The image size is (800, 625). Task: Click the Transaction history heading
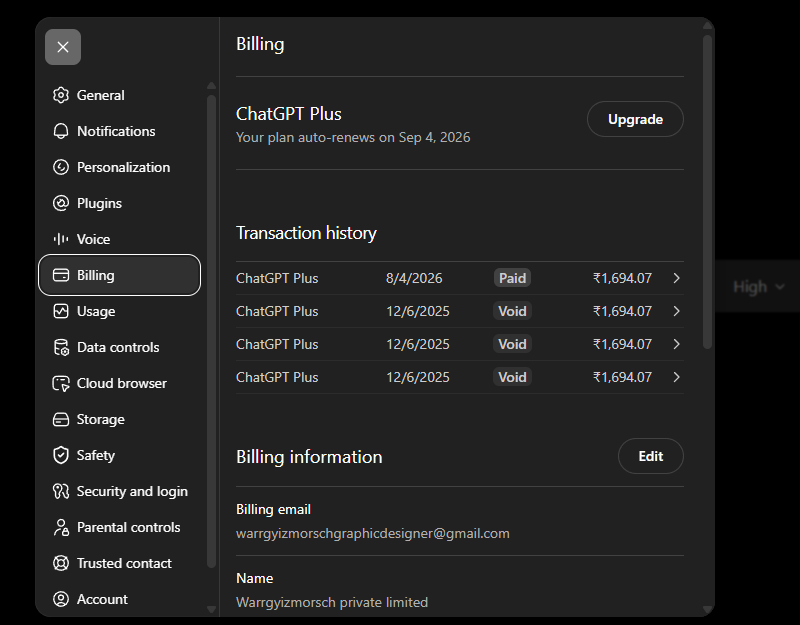click(x=306, y=233)
